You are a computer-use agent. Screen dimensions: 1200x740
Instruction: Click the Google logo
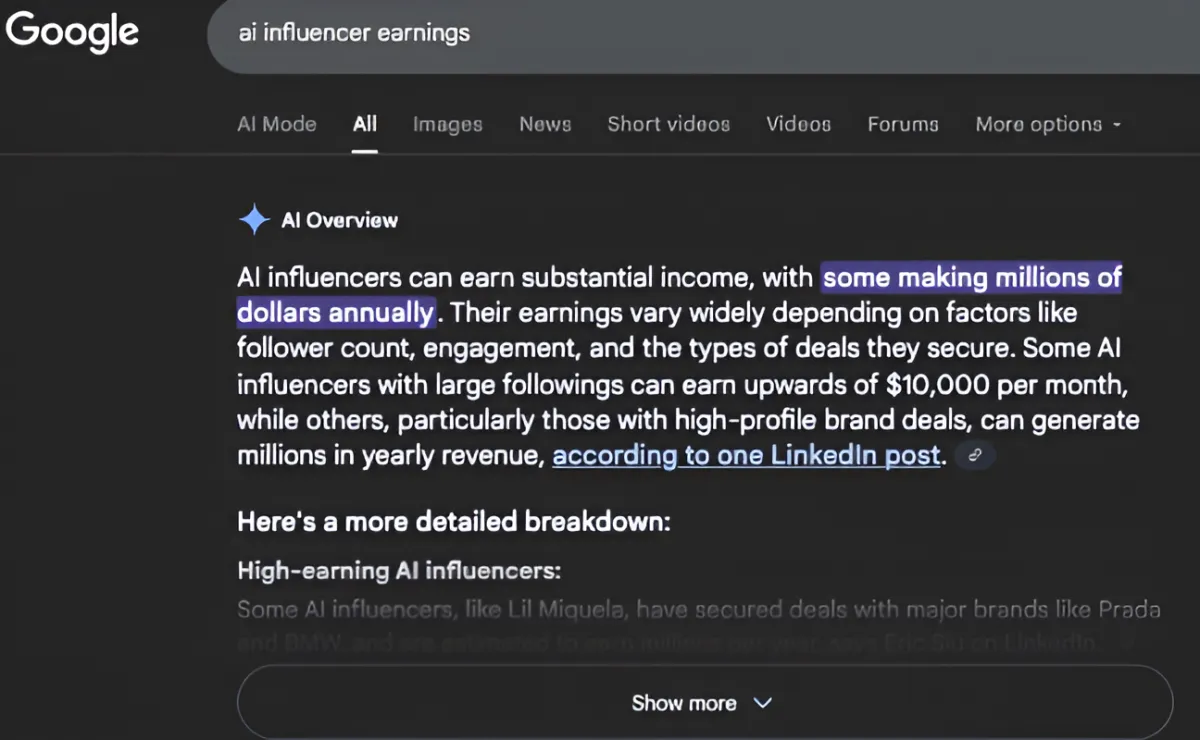pyautogui.click(x=72, y=31)
